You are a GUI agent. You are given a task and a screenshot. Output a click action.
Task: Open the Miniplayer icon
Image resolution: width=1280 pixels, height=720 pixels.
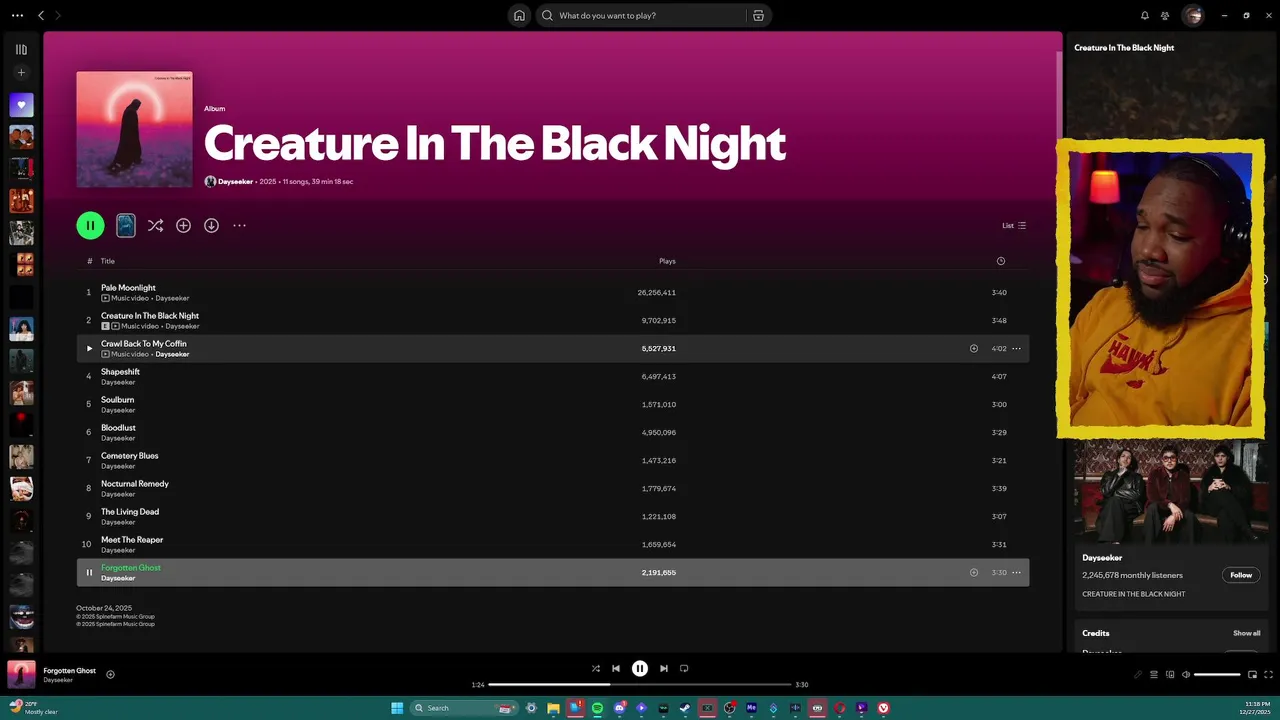coord(1252,674)
